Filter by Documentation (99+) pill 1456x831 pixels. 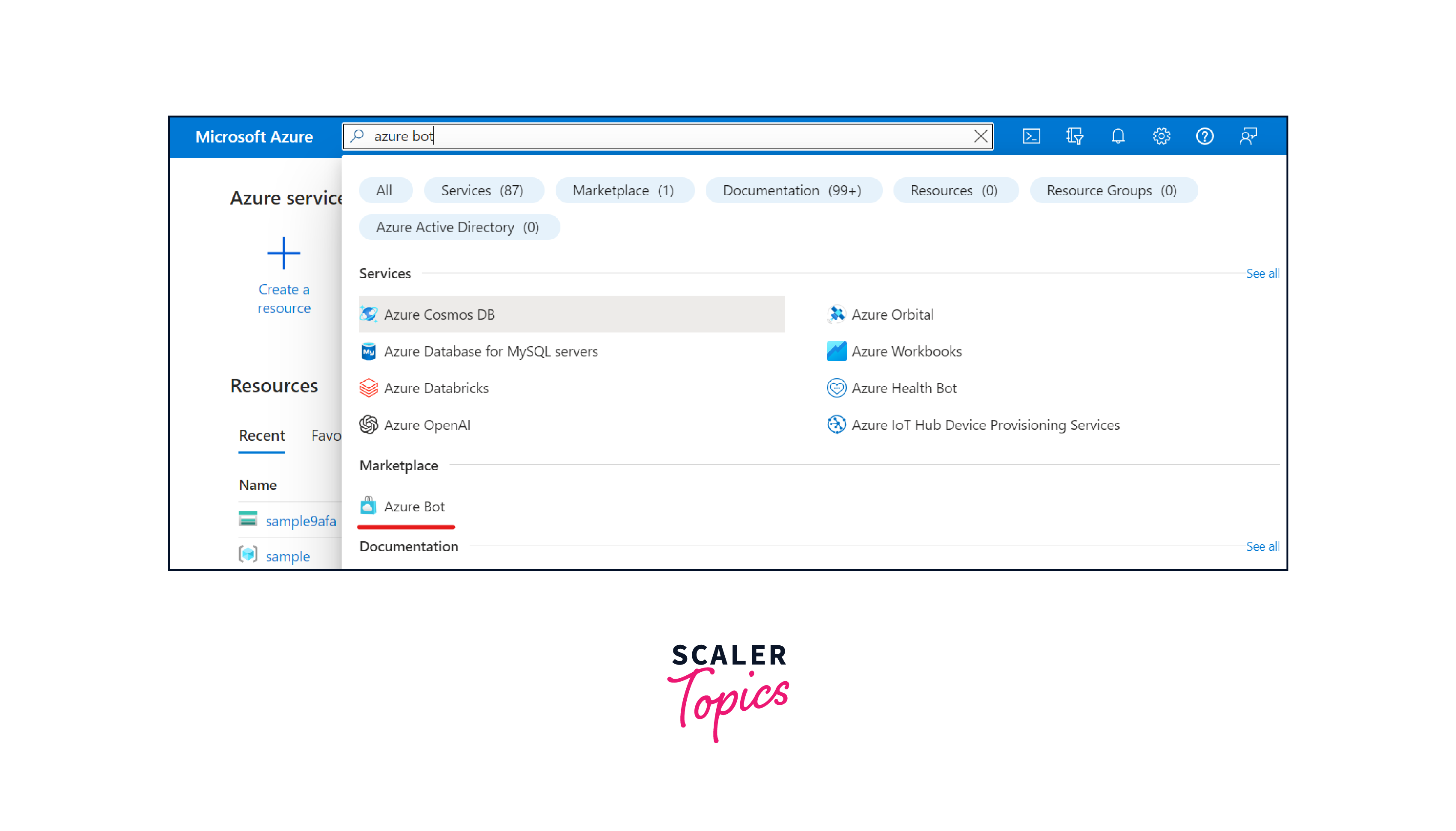[x=792, y=190]
